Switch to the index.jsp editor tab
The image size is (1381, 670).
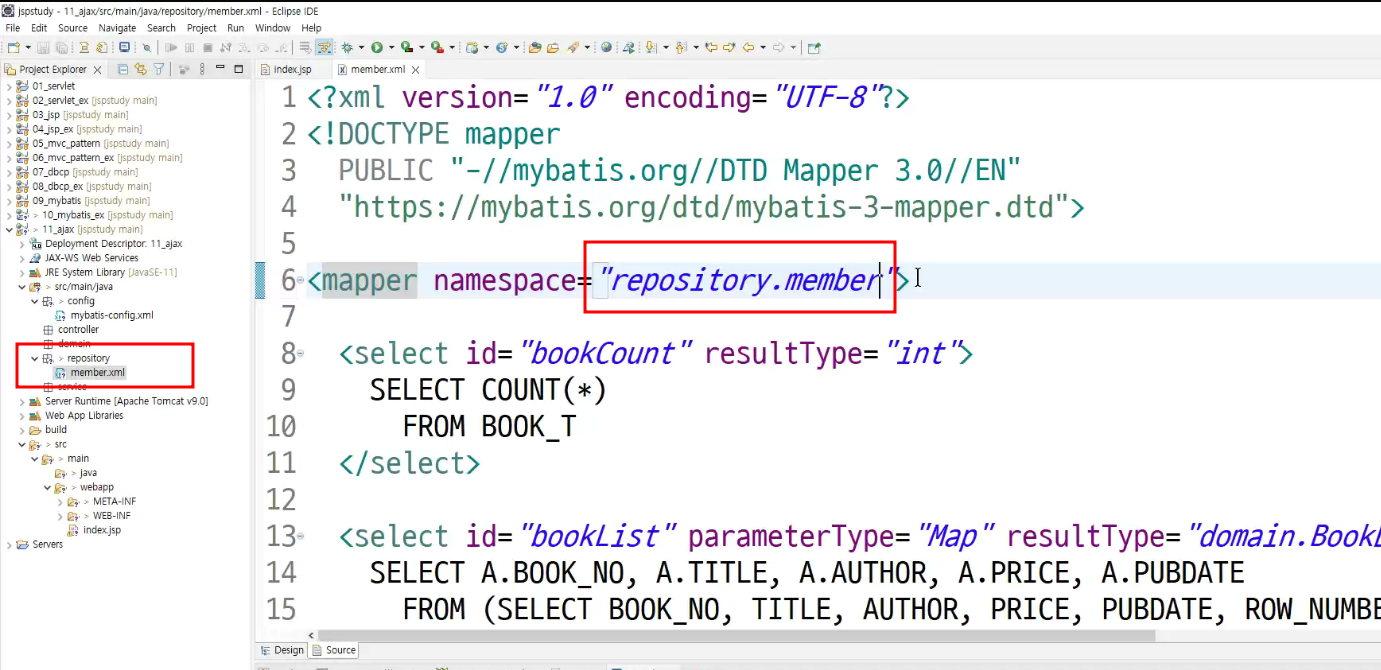(x=292, y=70)
